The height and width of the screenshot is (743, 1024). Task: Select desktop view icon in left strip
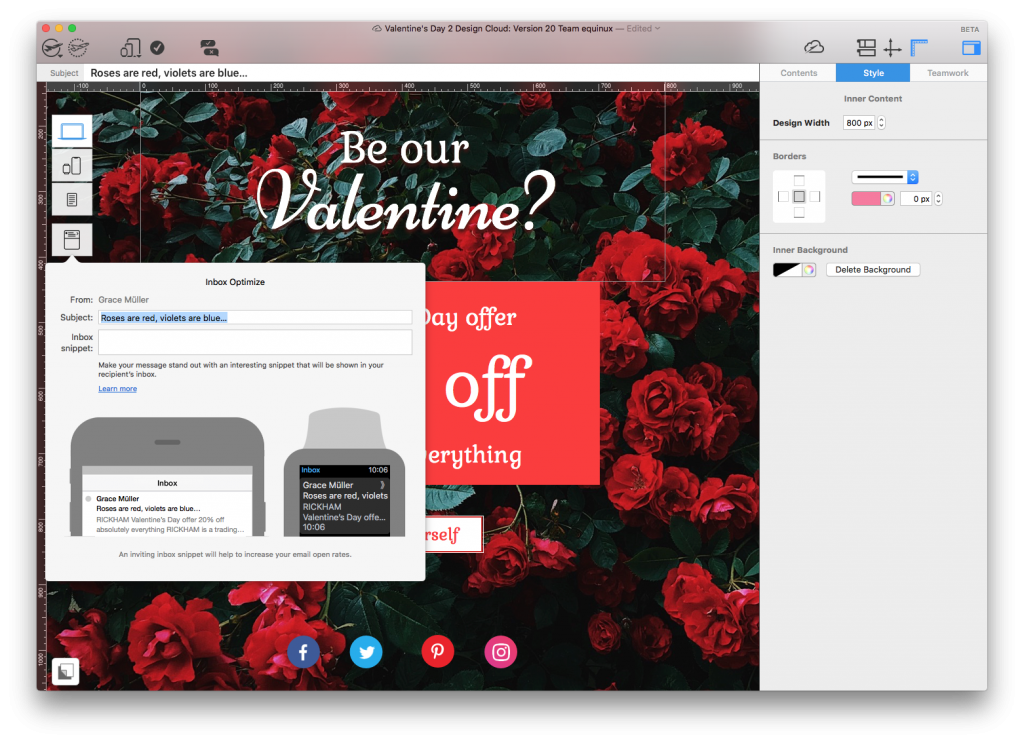click(72, 131)
